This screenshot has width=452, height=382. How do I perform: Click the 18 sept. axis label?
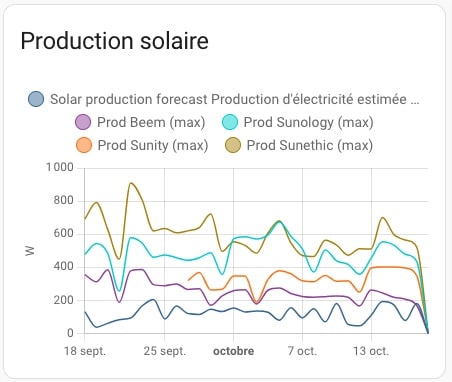85,351
